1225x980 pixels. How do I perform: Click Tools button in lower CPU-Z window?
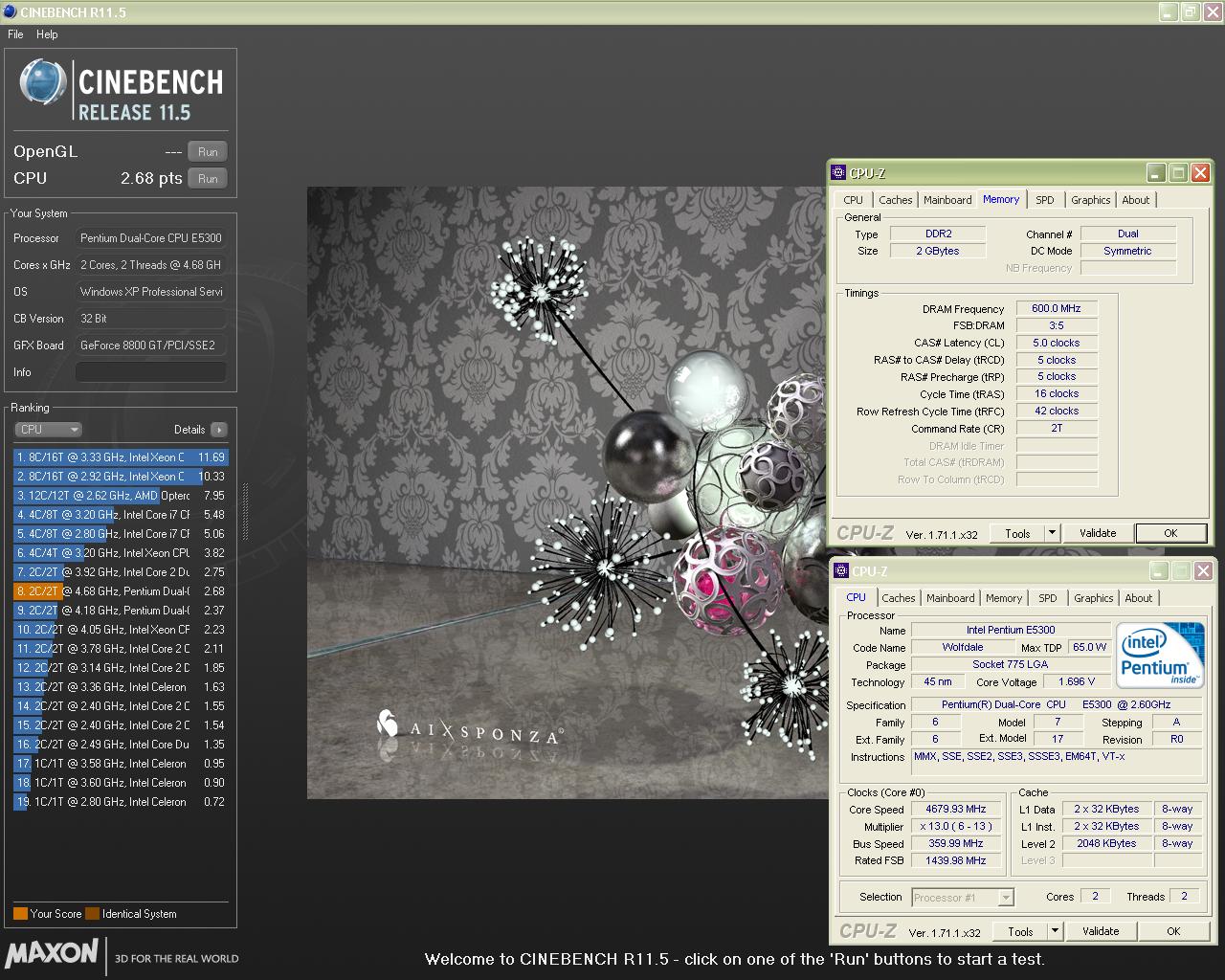[x=1020, y=931]
